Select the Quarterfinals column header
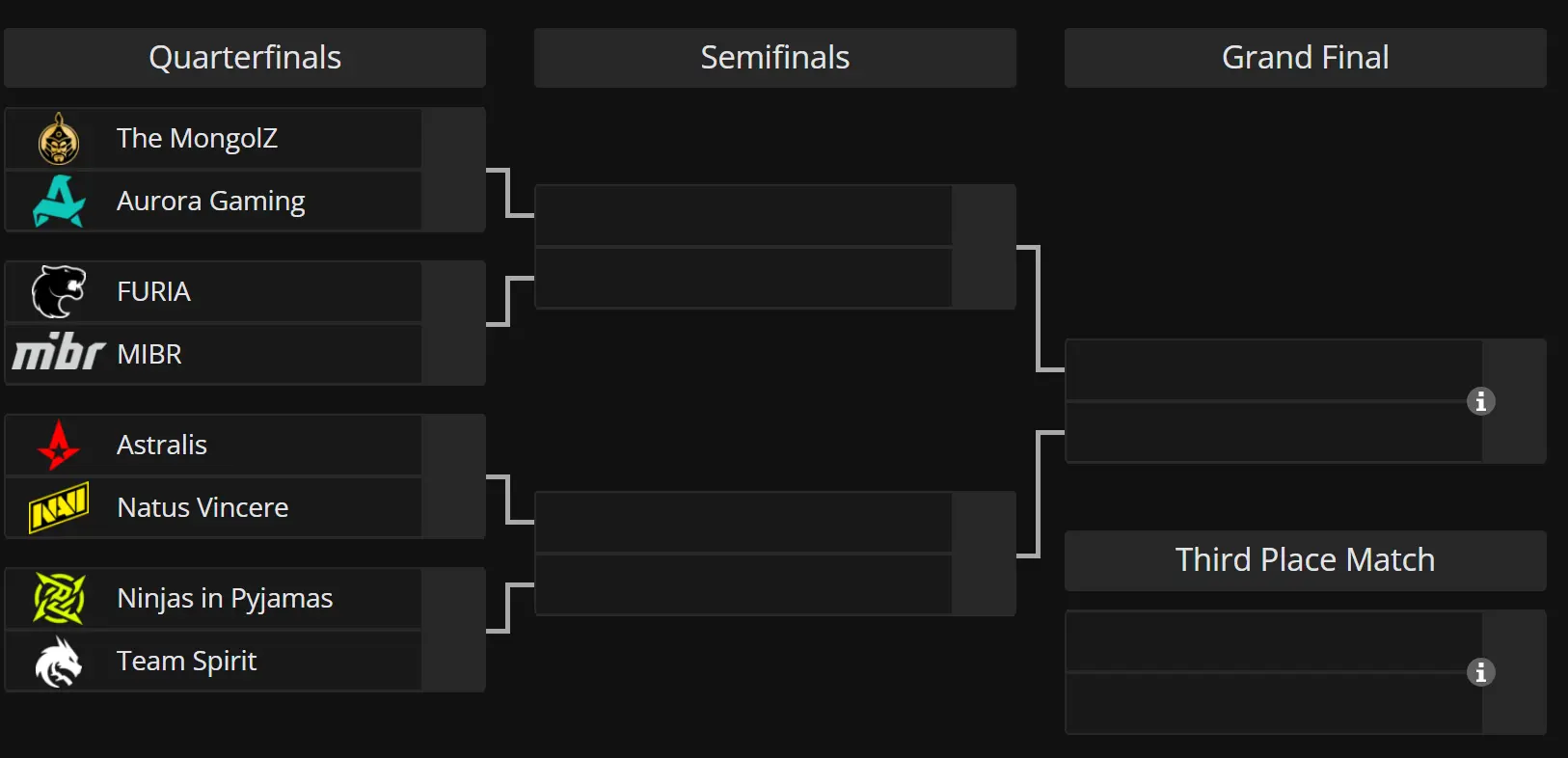1568x758 pixels. 245,58
